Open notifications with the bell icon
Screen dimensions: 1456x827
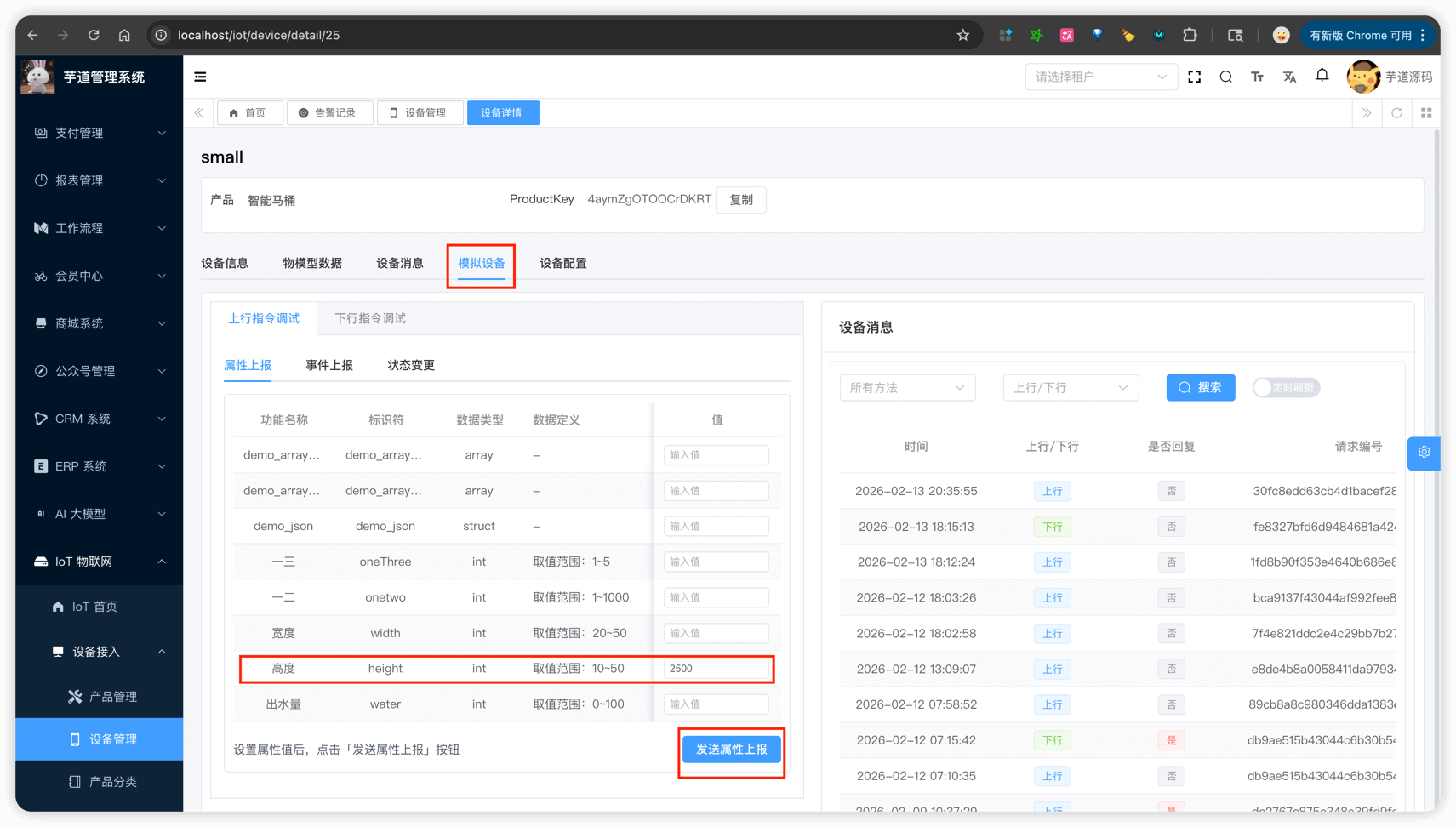click(1322, 76)
